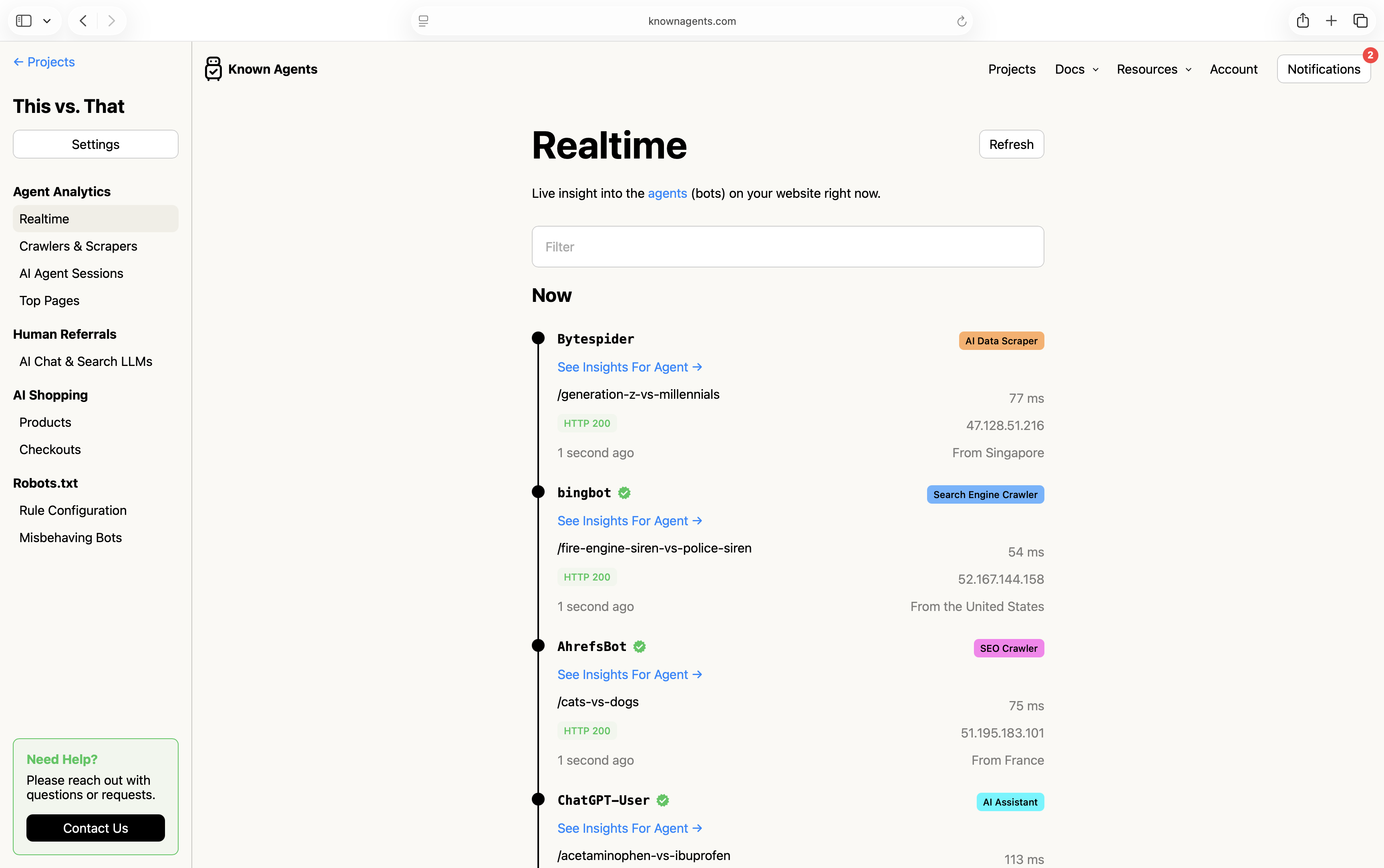
Task: Open Notifications button with red badge
Action: (x=1323, y=69)
